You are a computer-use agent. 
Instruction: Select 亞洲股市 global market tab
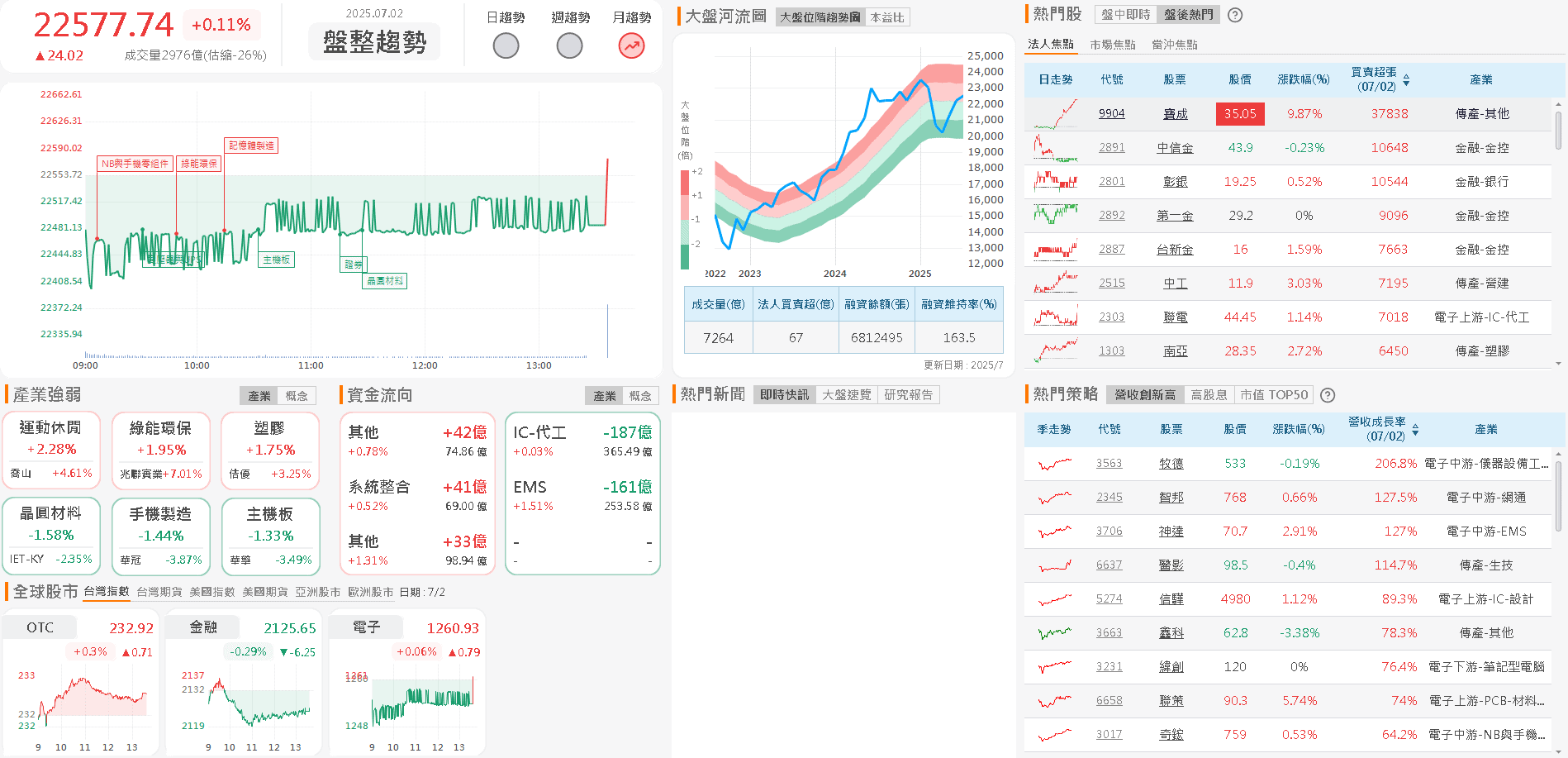[318, 592]
